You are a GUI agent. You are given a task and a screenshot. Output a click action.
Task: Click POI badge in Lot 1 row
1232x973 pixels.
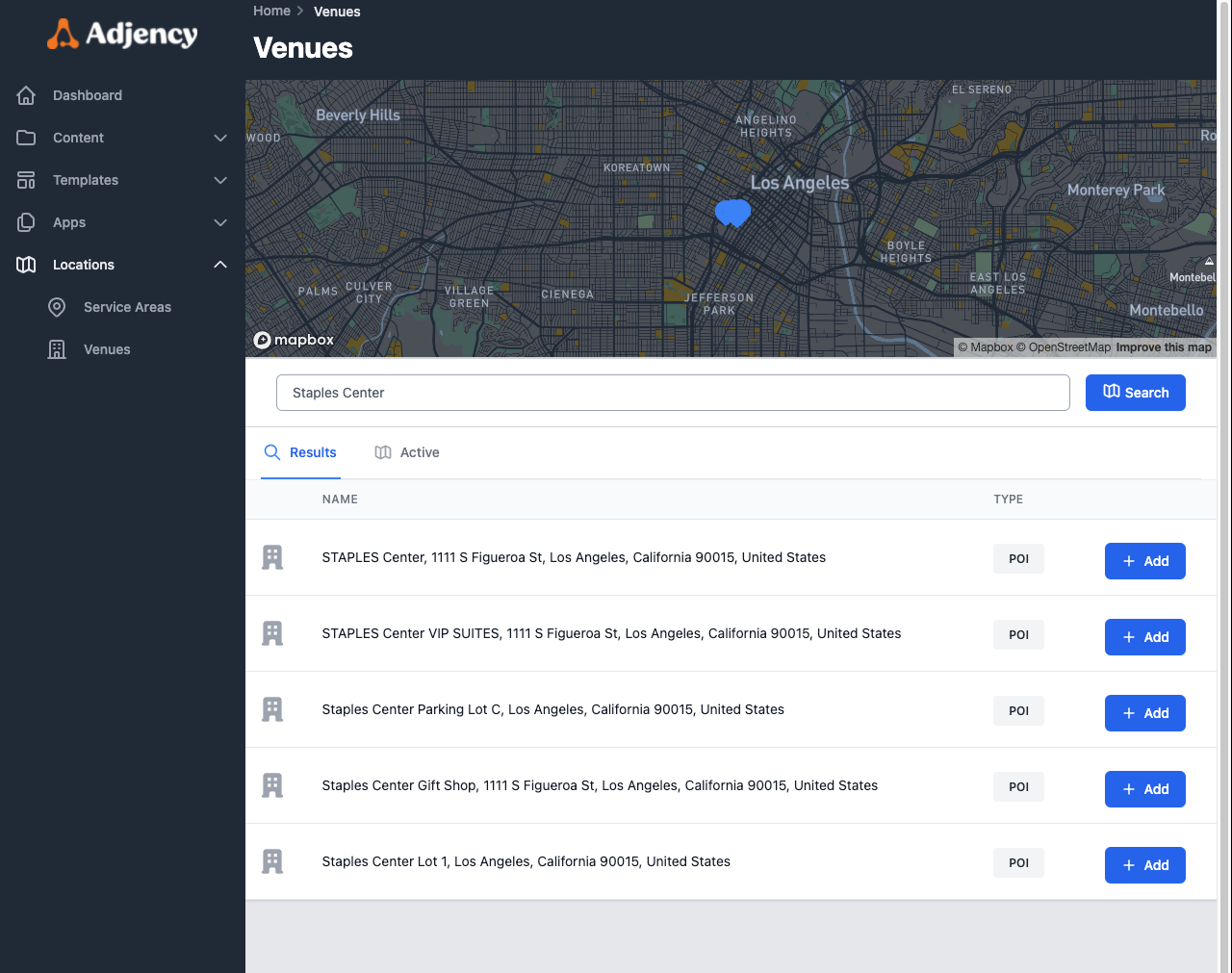click(1018, 863)
